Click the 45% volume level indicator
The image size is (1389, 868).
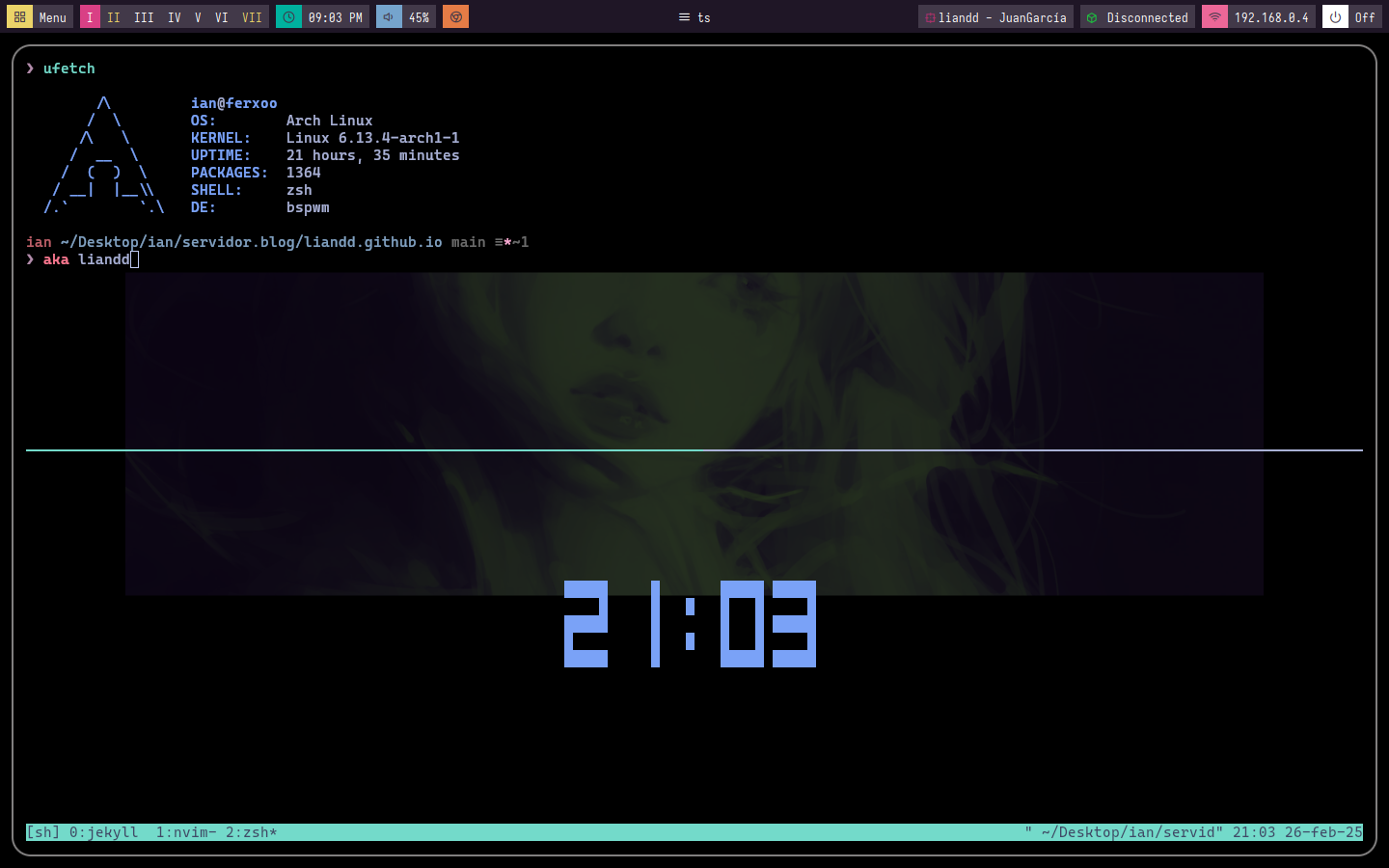click(419, 17)
